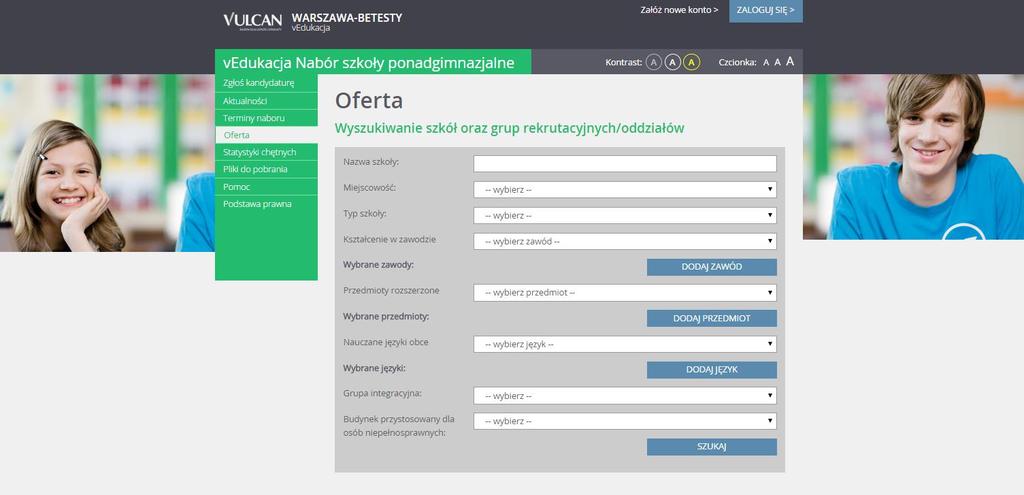Click the Oferta page heading
Screen dimensions: 1024x495
coord(369,101)
